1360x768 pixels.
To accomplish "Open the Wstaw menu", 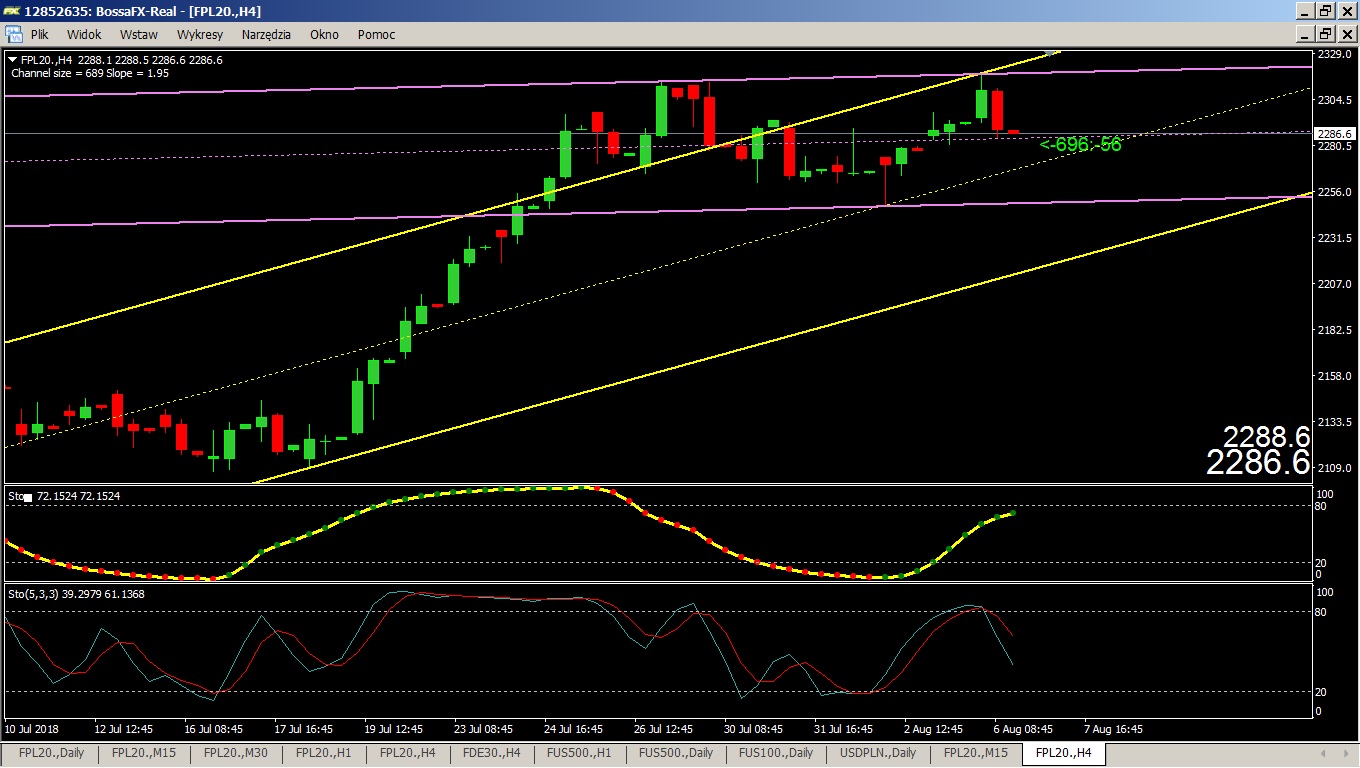I will 139,34.
